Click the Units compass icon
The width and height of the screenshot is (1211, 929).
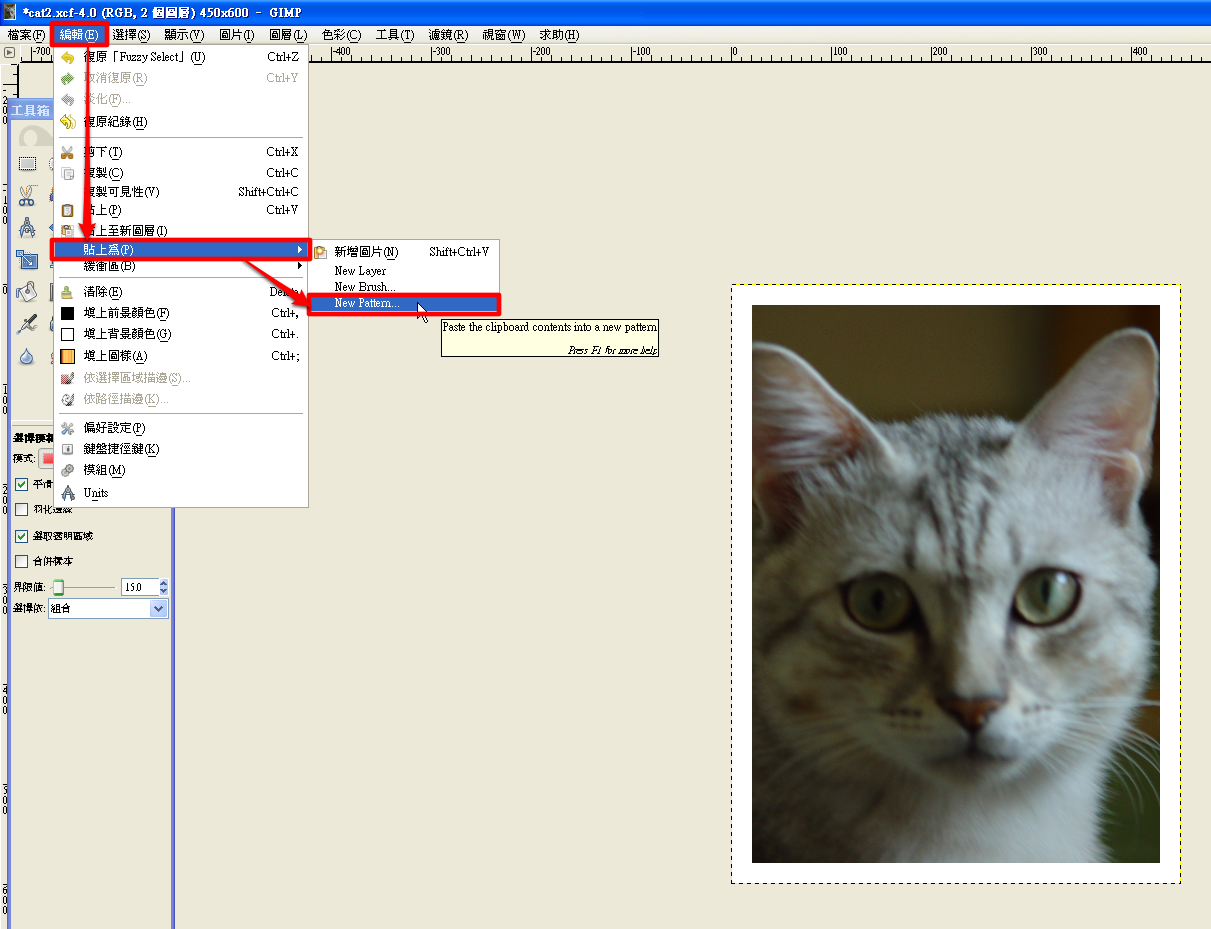67,492
